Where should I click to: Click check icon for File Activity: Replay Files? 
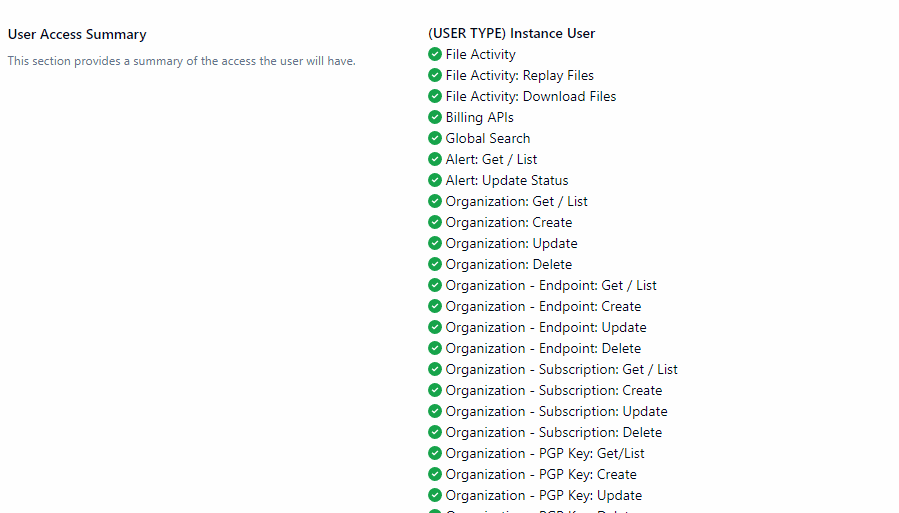point(435,75)
